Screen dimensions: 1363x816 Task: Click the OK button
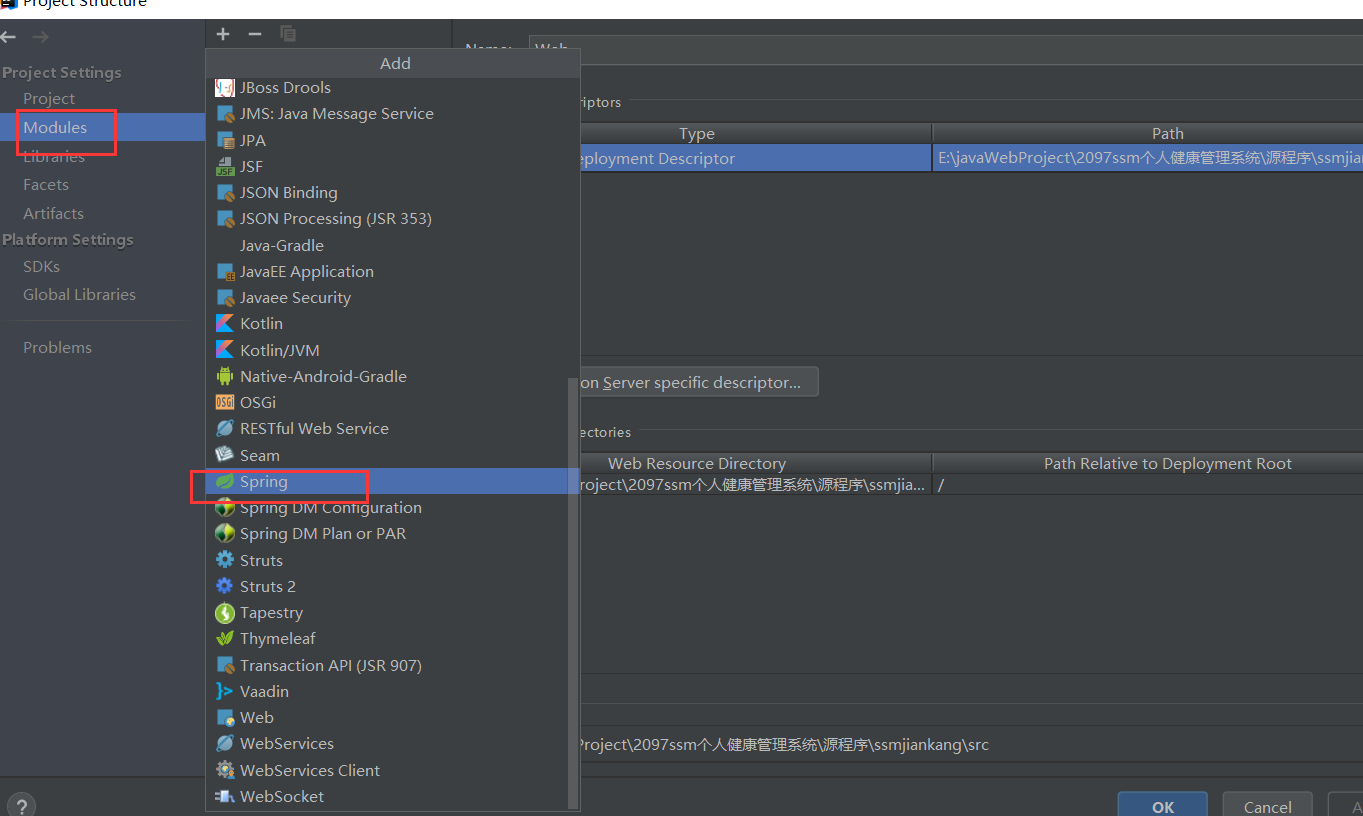tap(1163, 805)
